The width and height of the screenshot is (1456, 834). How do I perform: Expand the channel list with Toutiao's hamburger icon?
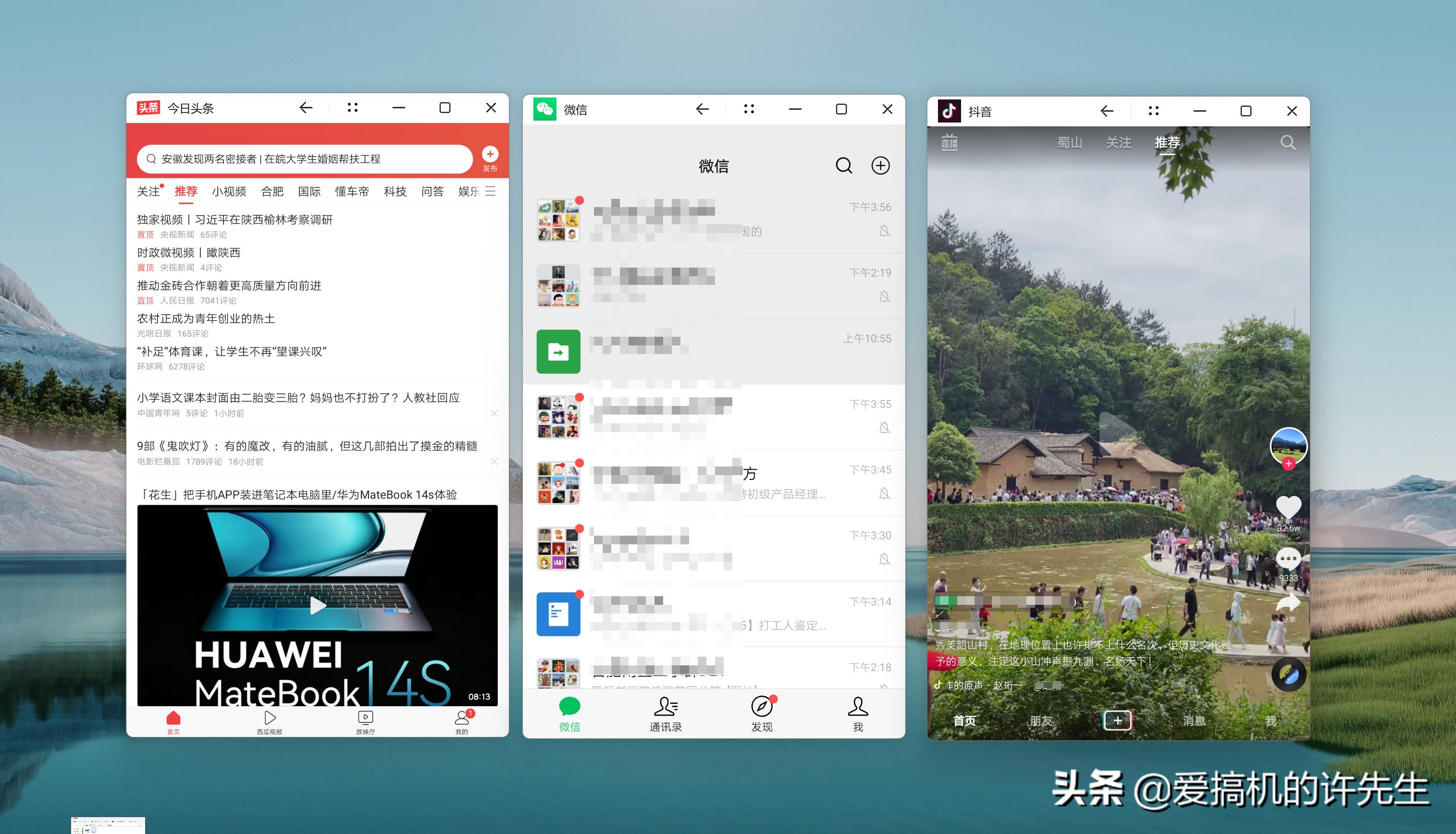[x=490, y=191]
